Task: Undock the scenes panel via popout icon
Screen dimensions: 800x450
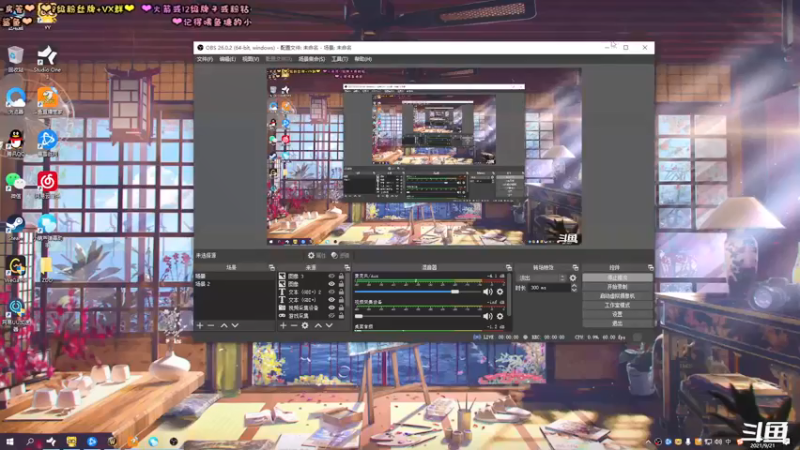Action: pos(271,267)
